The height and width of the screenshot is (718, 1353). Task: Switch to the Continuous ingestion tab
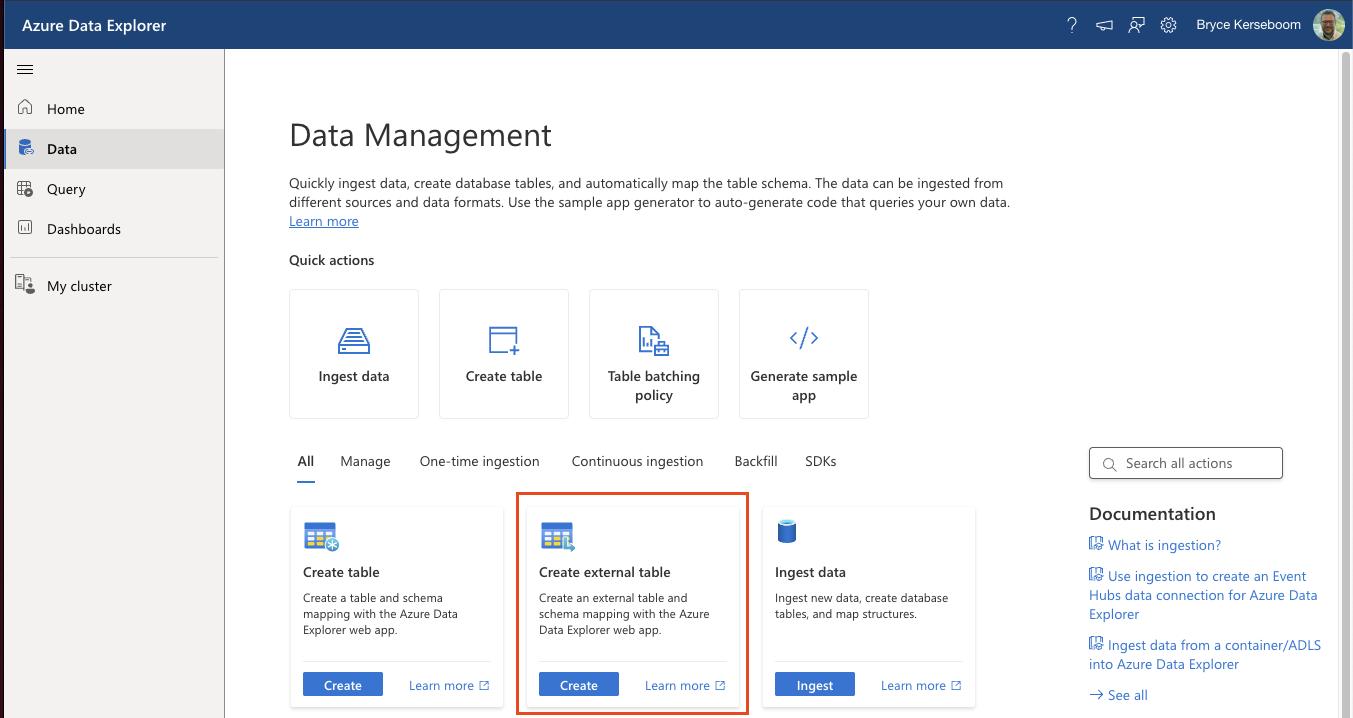coord(637,461)
